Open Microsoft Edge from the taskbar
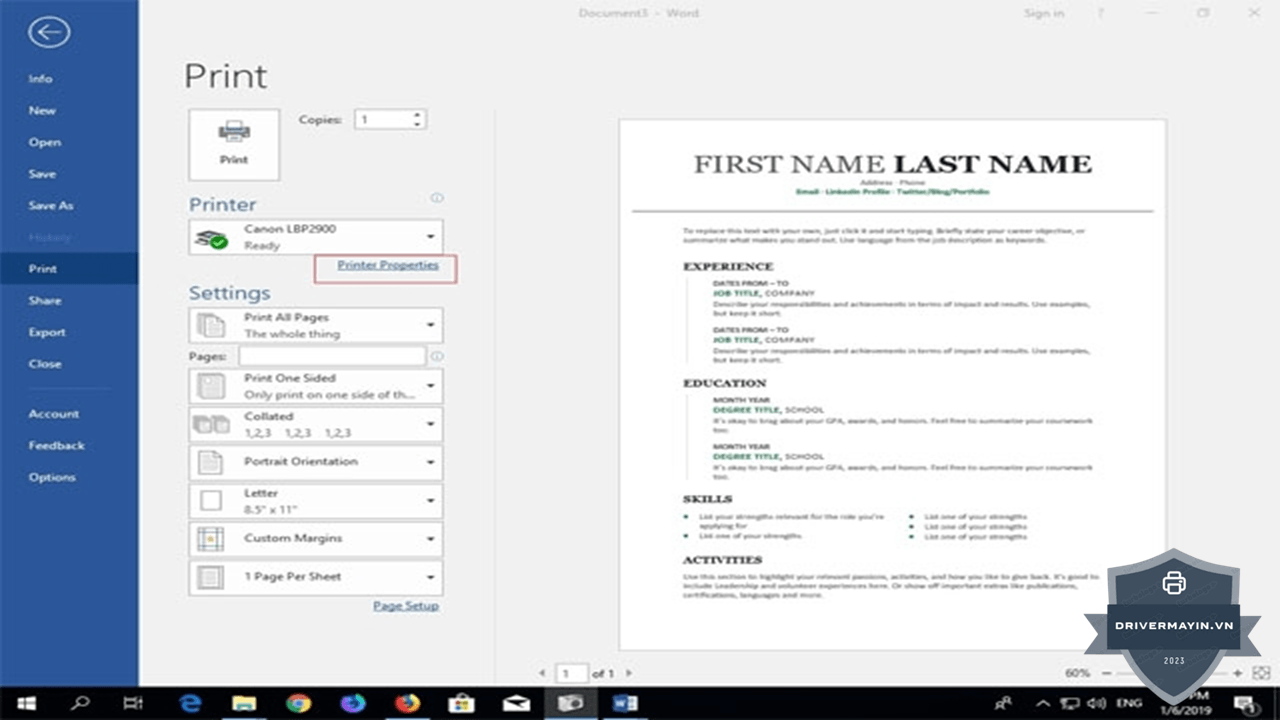Image resolution: width=1280 pixels, height=720 pixels. pyautogui.click(x=191, y=703)
